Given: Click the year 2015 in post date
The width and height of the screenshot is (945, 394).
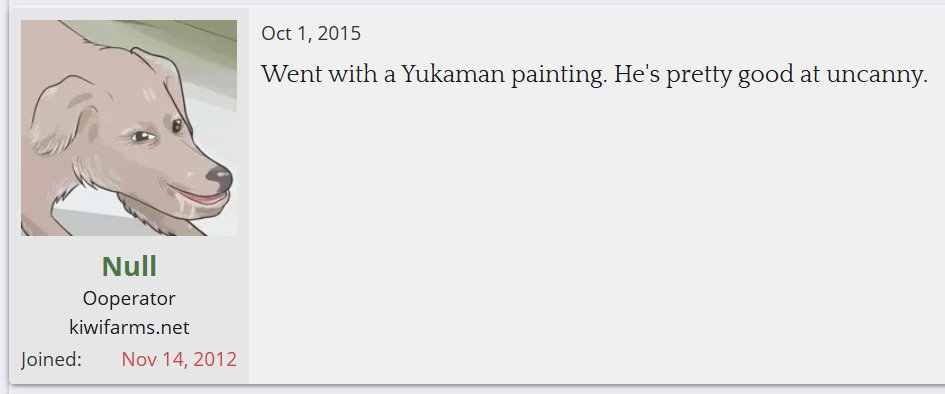Looking at the screenshot, I should coord(339,33).
